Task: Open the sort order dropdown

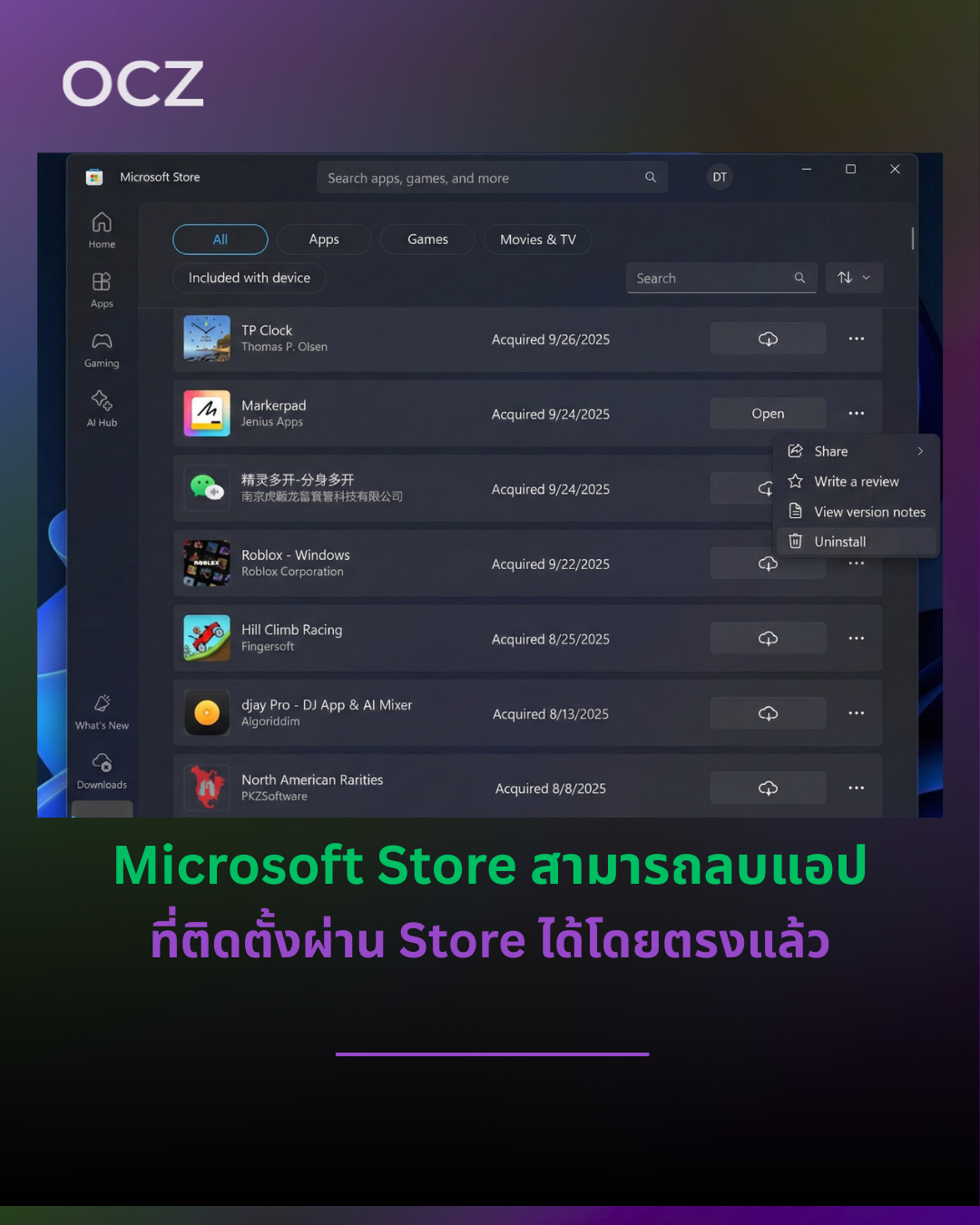Action: click(854, 278)
